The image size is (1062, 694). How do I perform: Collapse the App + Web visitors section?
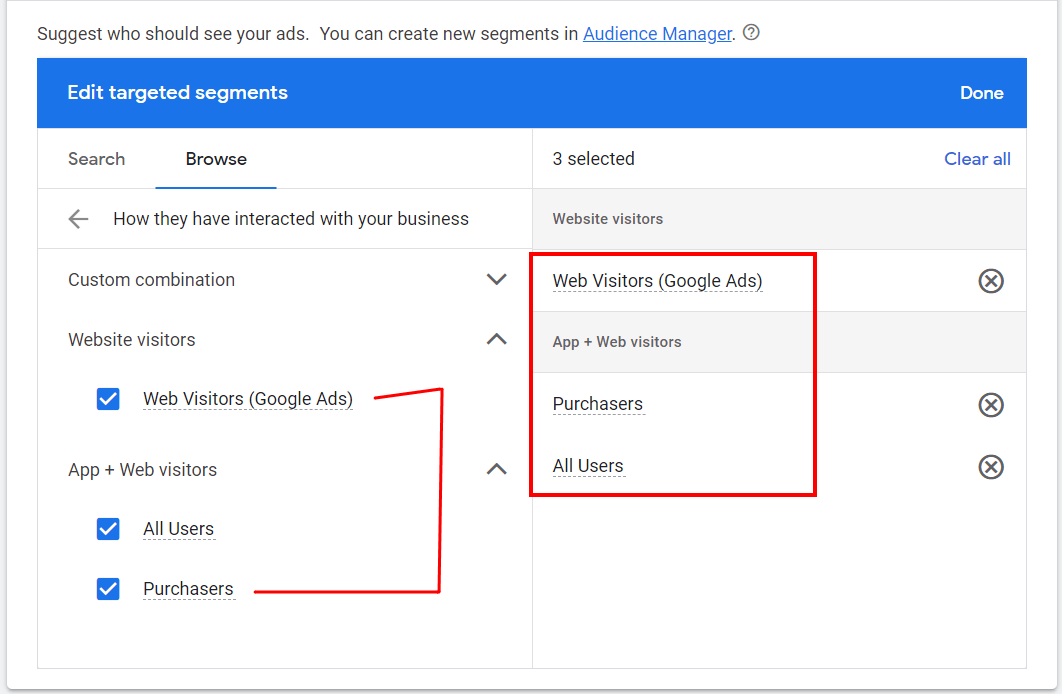[x=497, y=469]
